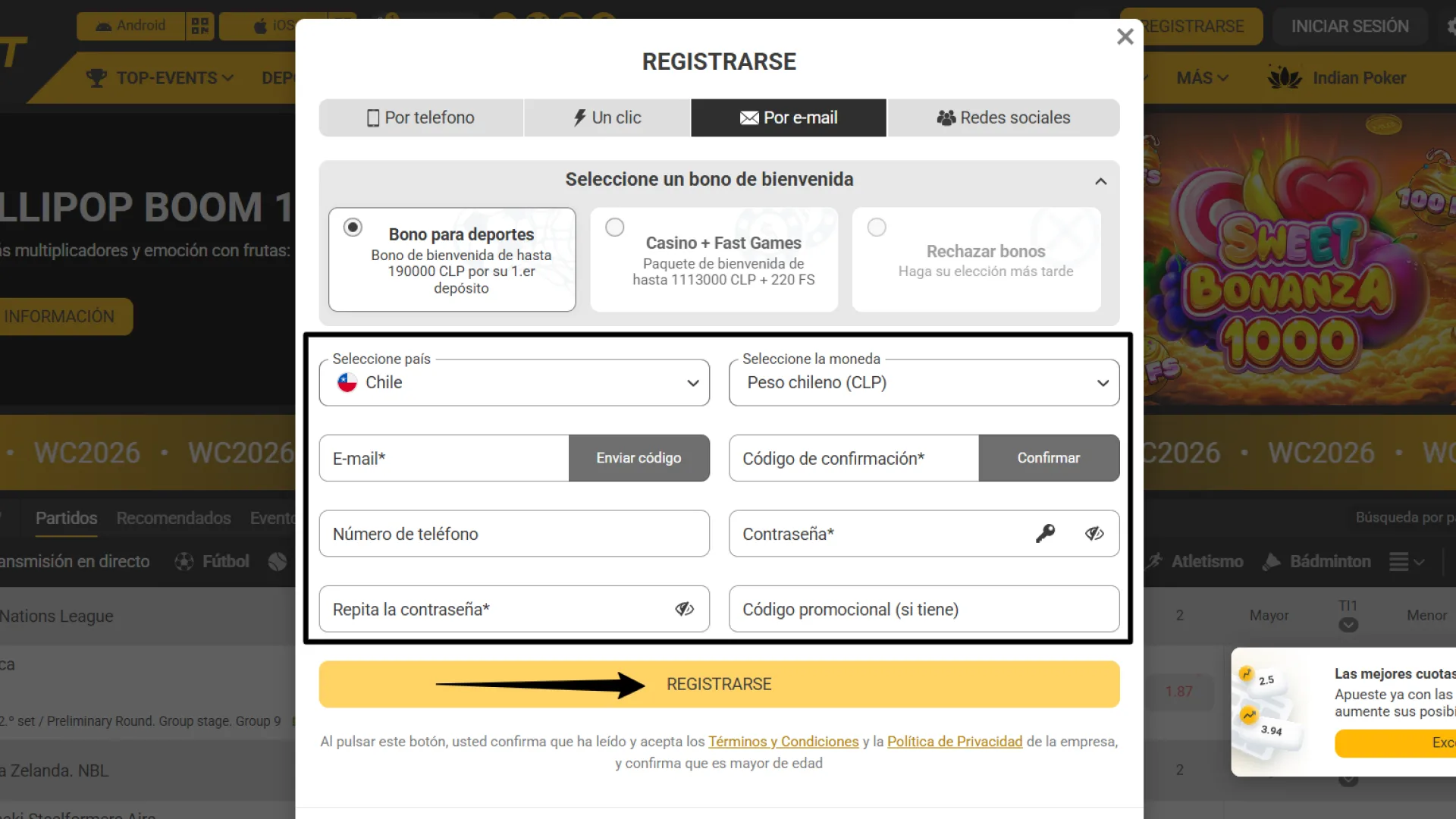Click the yellow REGISTRARSE submit button

pos(719,684)
